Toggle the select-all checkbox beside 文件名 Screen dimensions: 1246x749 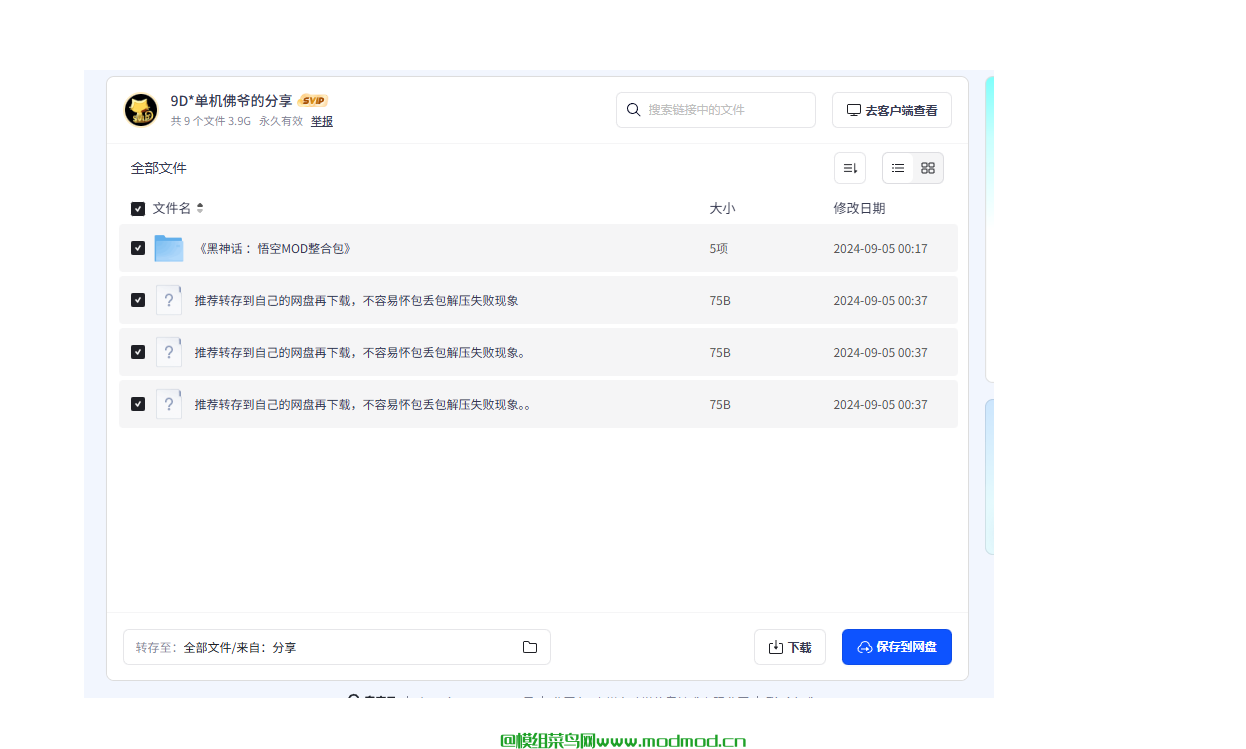coord(138,209)
